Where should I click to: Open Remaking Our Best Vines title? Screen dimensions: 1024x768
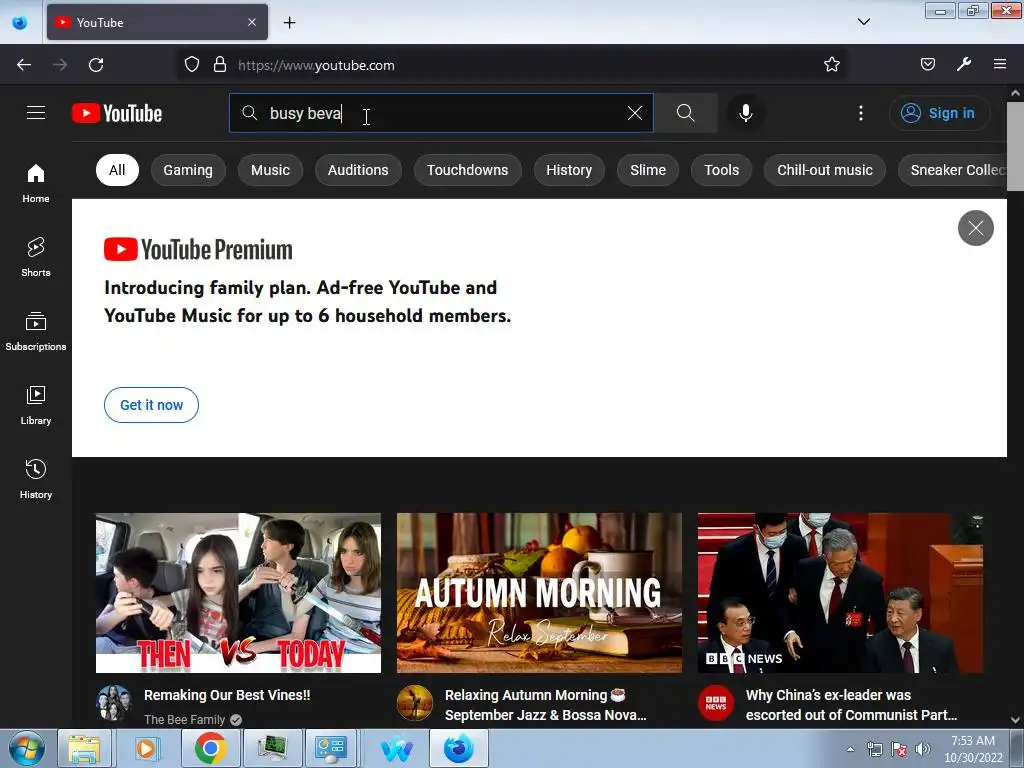click(227, 695)
